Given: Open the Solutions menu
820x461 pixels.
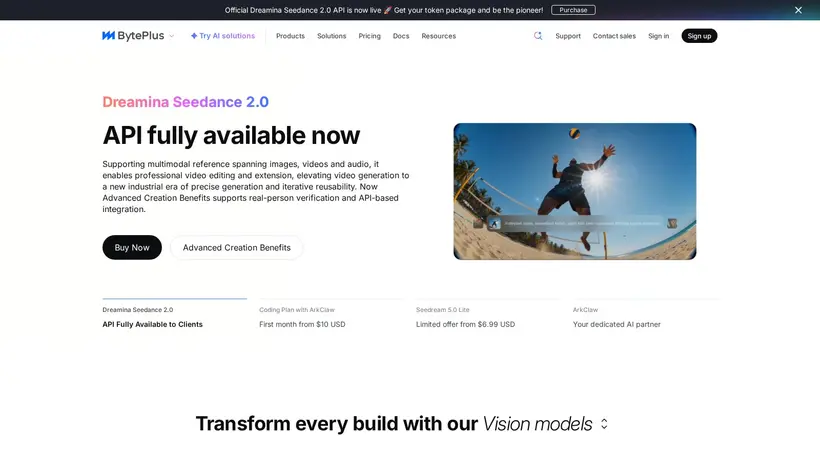Looking at the screenshot, I should pyautogui.click(x=332, y=36).
